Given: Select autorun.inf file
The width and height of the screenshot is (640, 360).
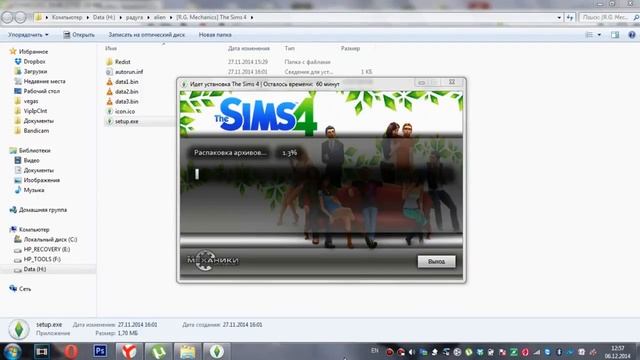Looking at the screenshot, I should click(129, 72).
